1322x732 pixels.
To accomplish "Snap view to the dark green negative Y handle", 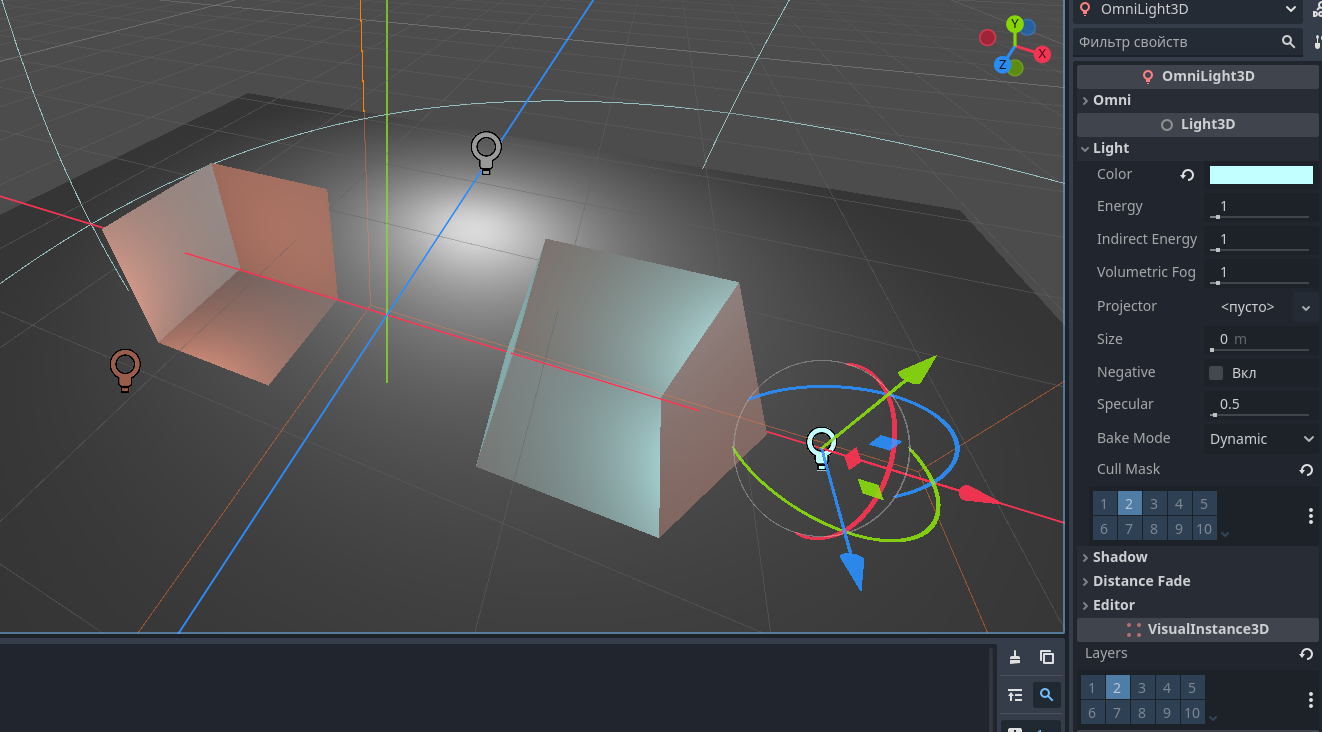I will [1016, 68].
